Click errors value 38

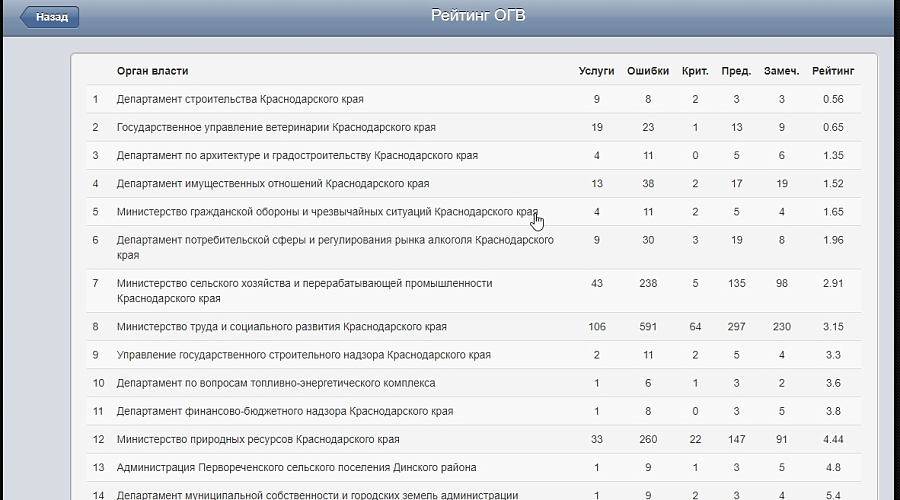(x=648, y=184)
